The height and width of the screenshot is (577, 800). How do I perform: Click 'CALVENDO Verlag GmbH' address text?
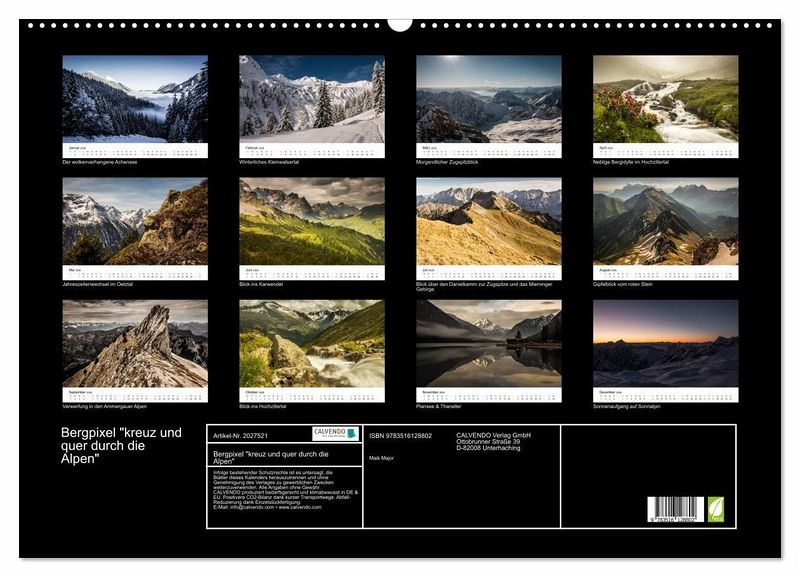coord(493,441)
